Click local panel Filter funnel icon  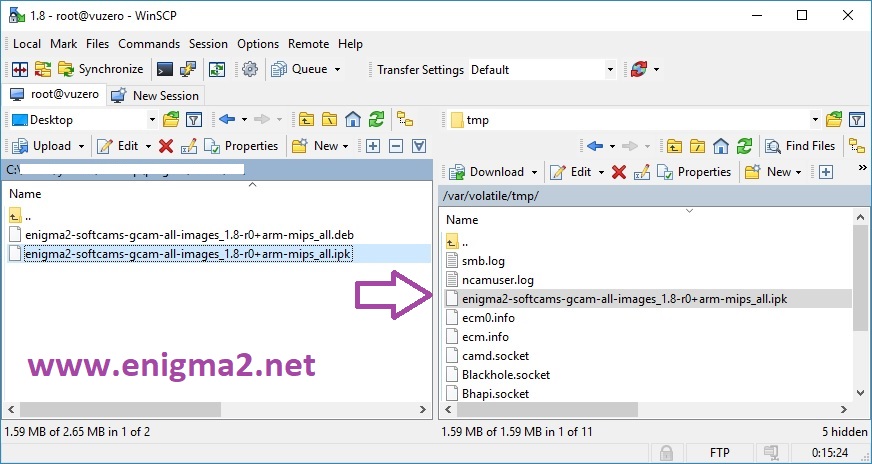(x=194, y=119)
